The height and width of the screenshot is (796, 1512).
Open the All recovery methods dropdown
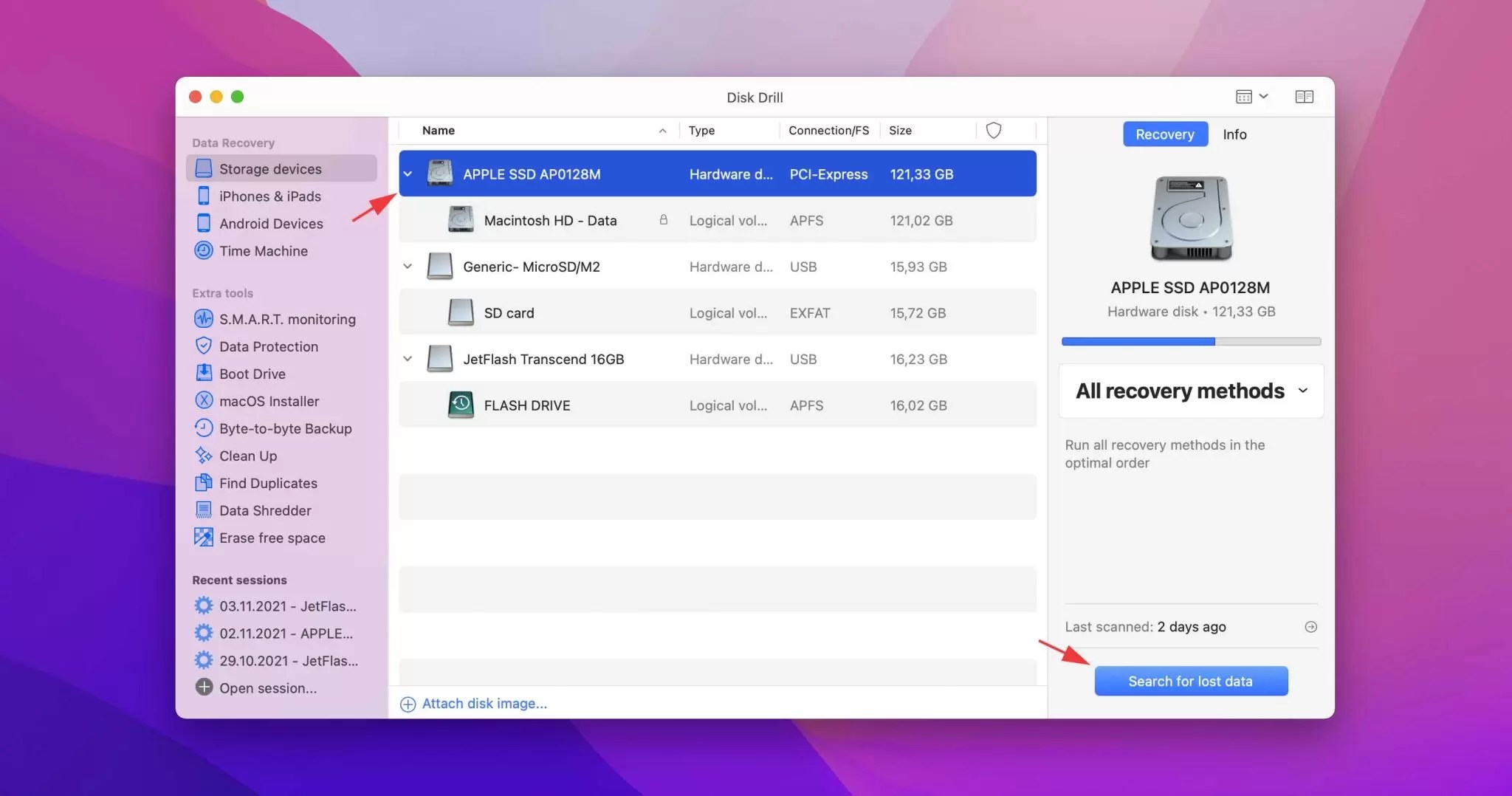point(1189,391)
